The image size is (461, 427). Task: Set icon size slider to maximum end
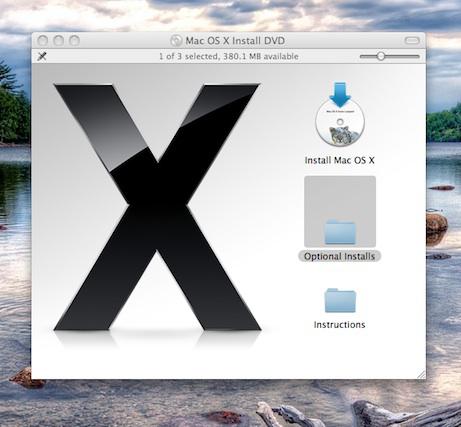pyautogui.click(x=418, y=56)
